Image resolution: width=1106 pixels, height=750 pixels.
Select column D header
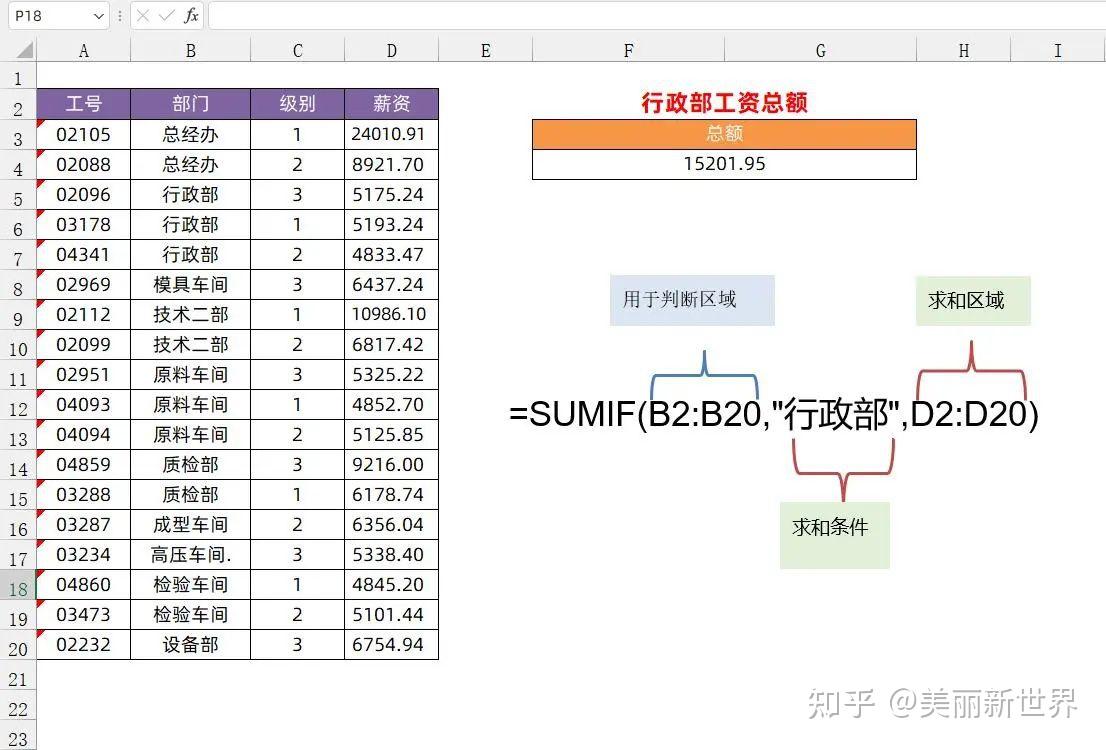pyautogui.click(x=391, y=50)
